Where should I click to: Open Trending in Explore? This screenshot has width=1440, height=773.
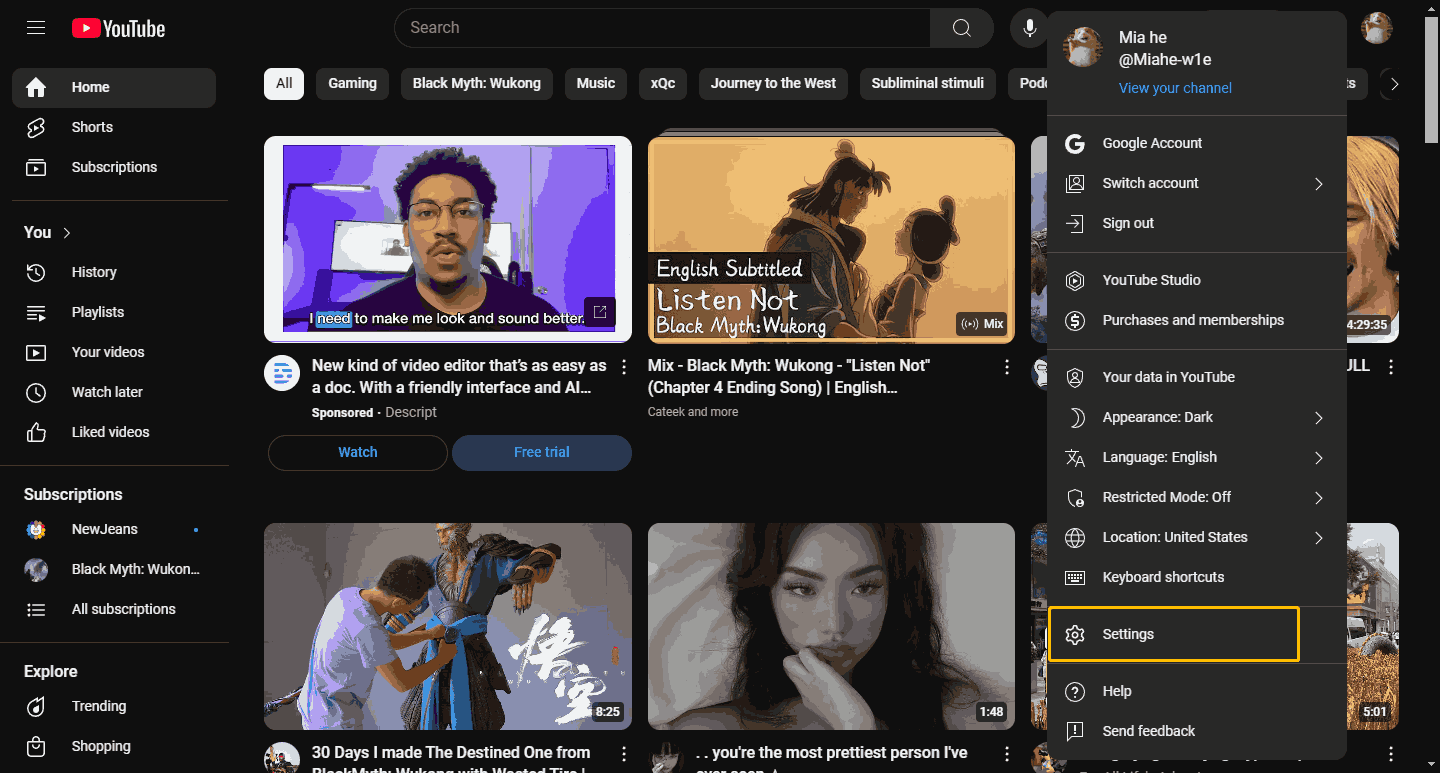(114, 706)
